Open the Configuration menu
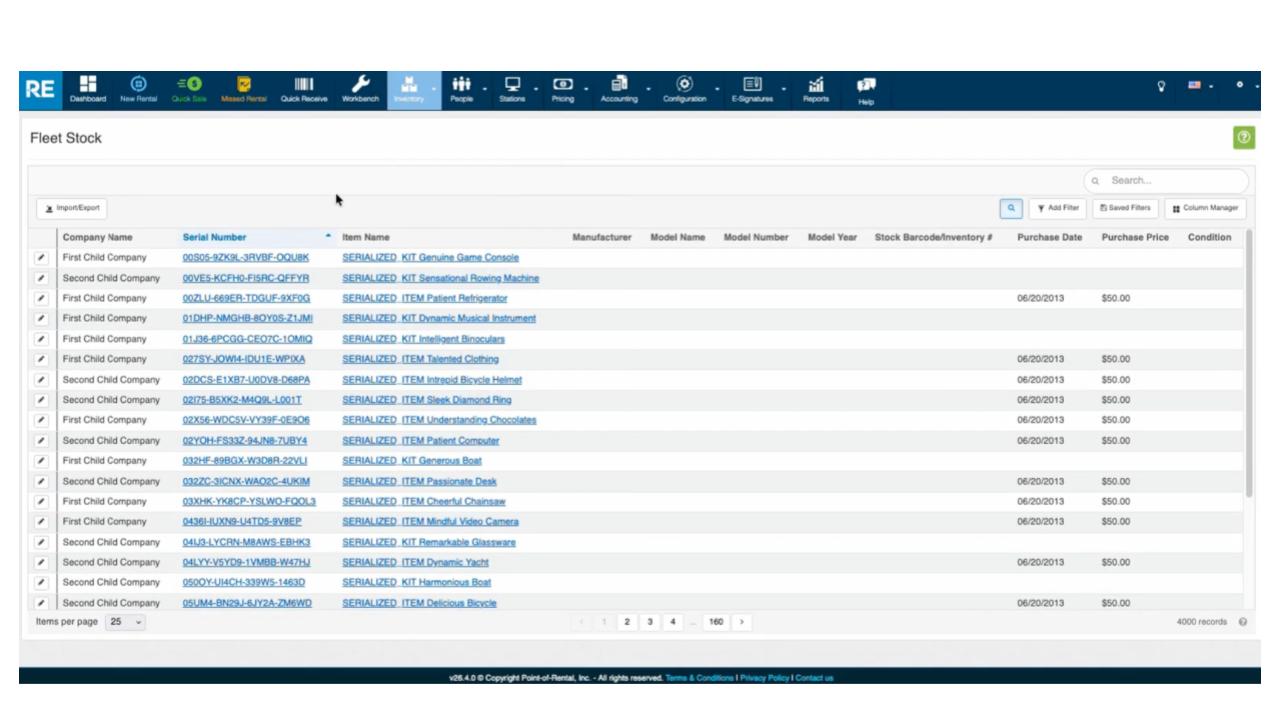Viewport: 1280px width, 720px height. click(x=684, y=90)
